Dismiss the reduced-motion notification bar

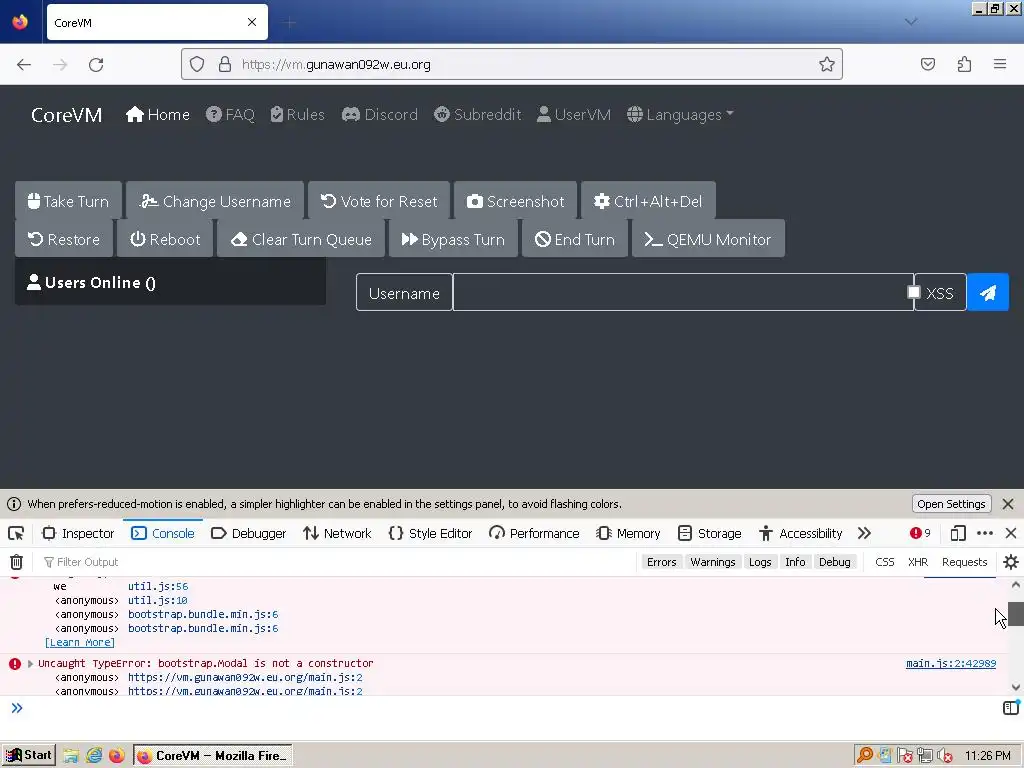1008,504
